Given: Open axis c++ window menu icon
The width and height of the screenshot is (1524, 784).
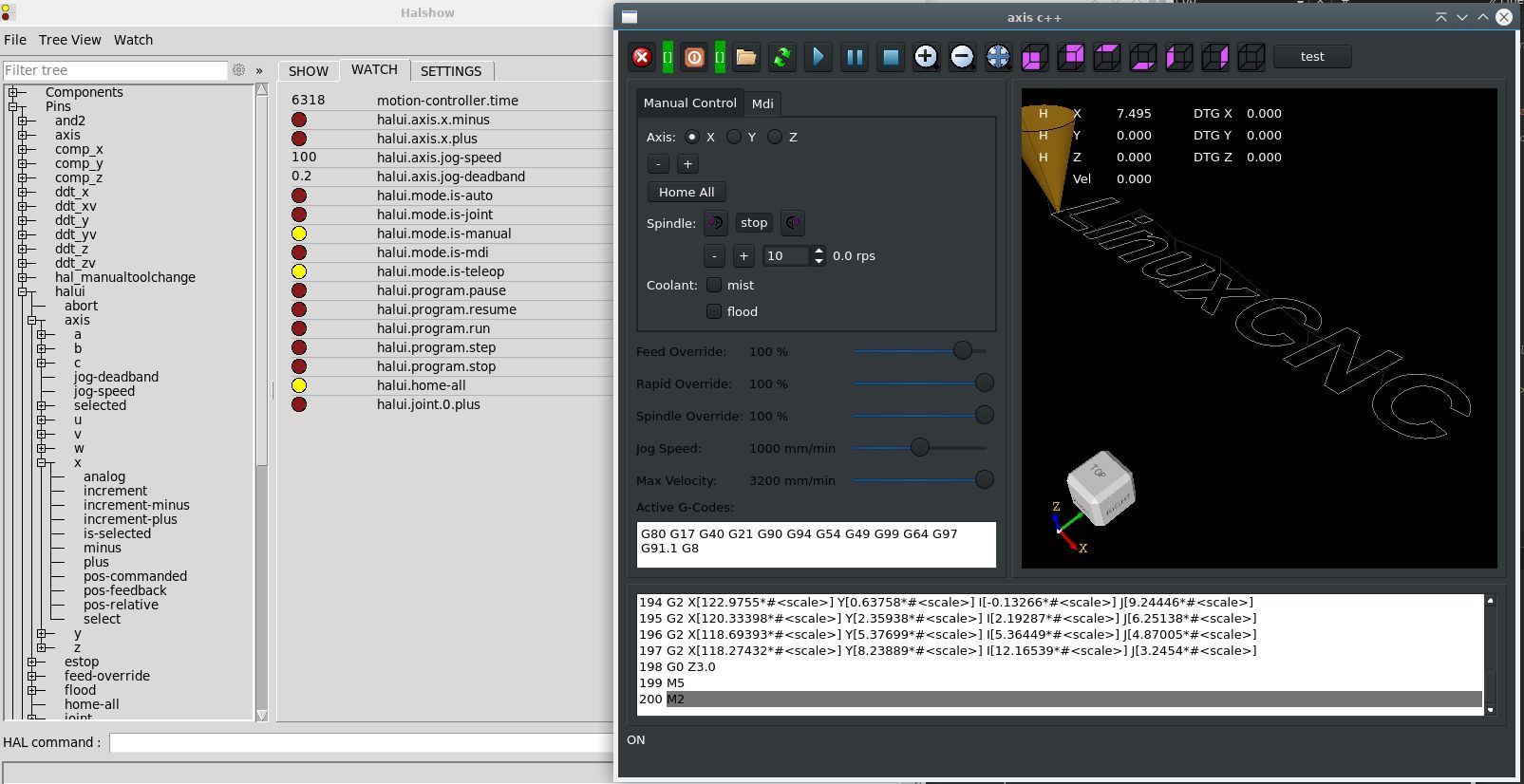Looking at the screenshot, I should (630, 17).
